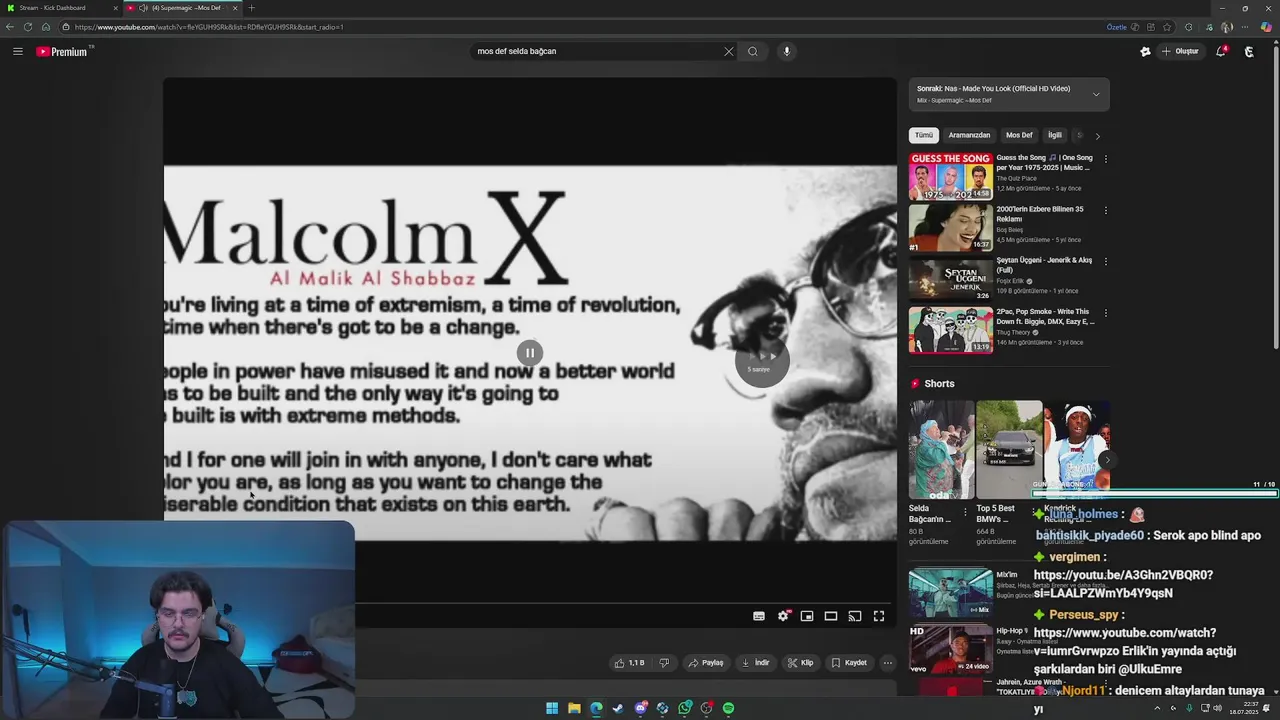
Task: Reload the current page
Action: [x=28, y=27]
